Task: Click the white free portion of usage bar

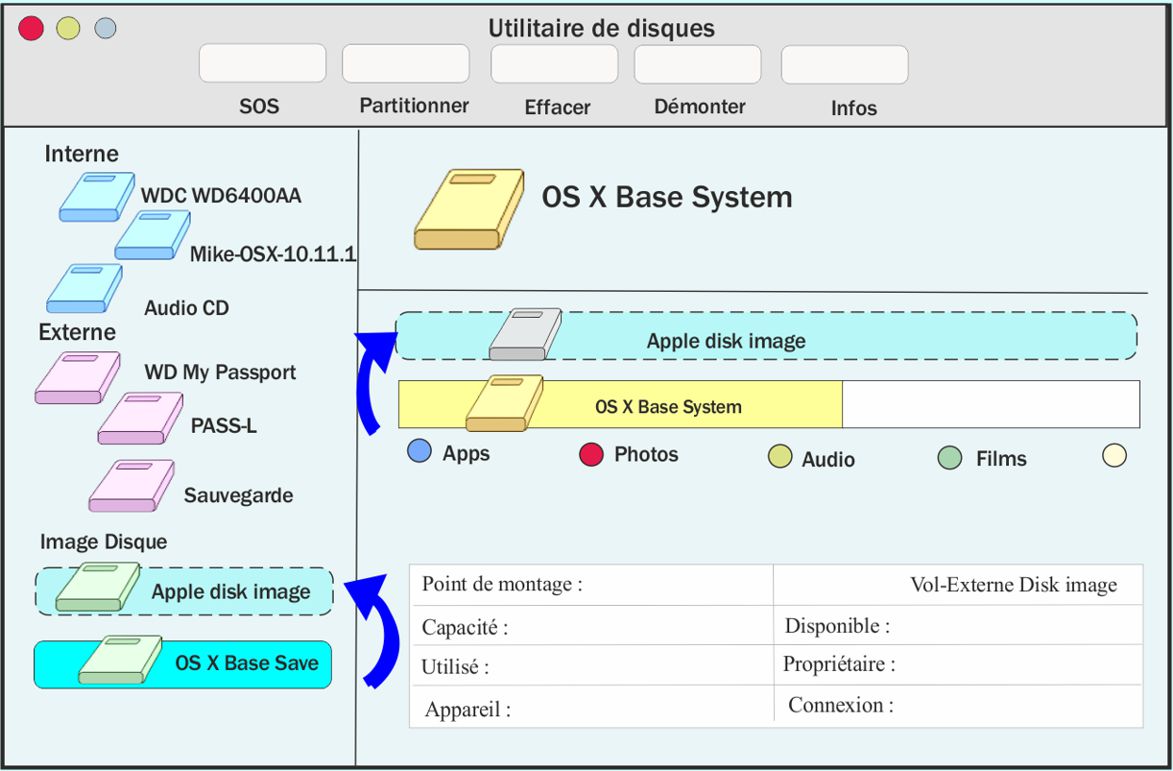Action: pos(991,405)
